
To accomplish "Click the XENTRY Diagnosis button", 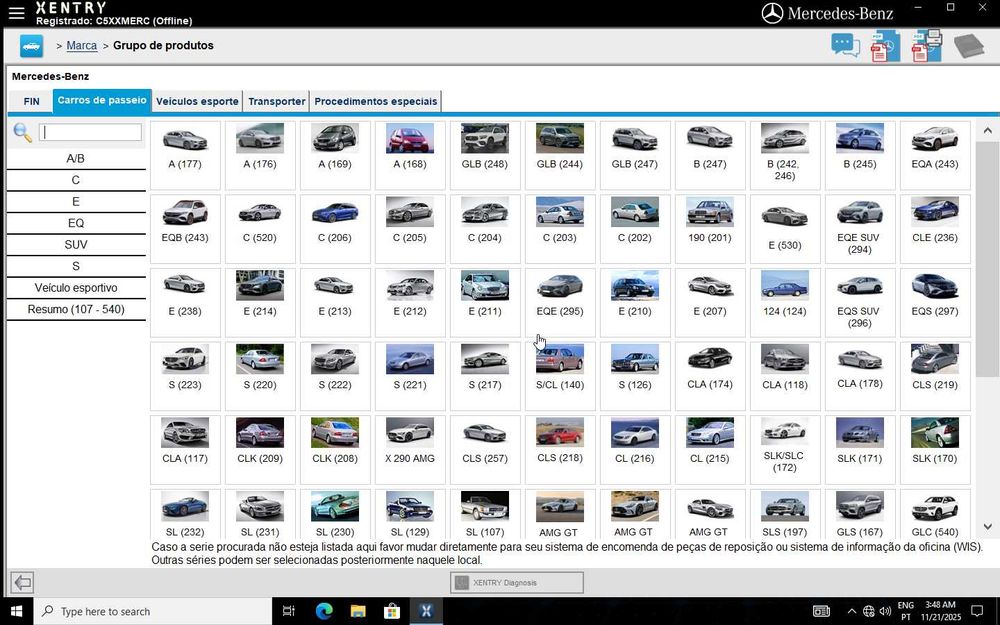I will pos(517,582).
